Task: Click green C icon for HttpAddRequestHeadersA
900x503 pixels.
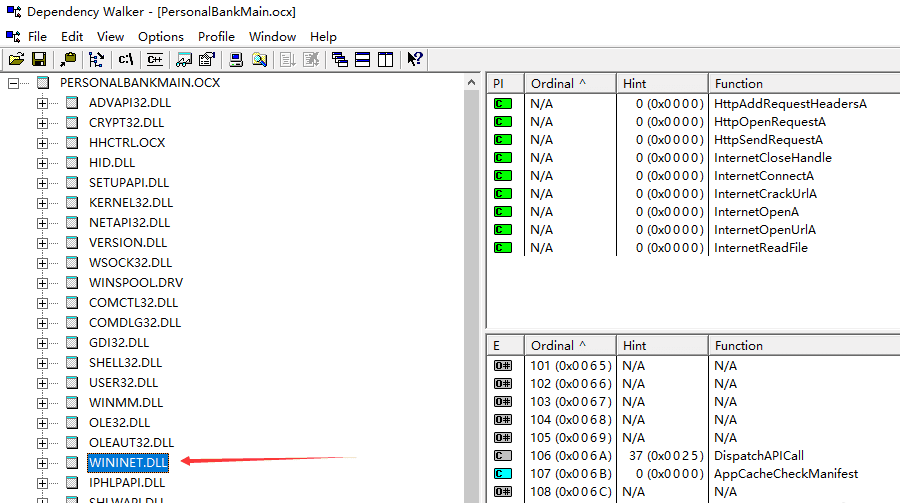Action: pyautogui.click(x=503, y=104)
